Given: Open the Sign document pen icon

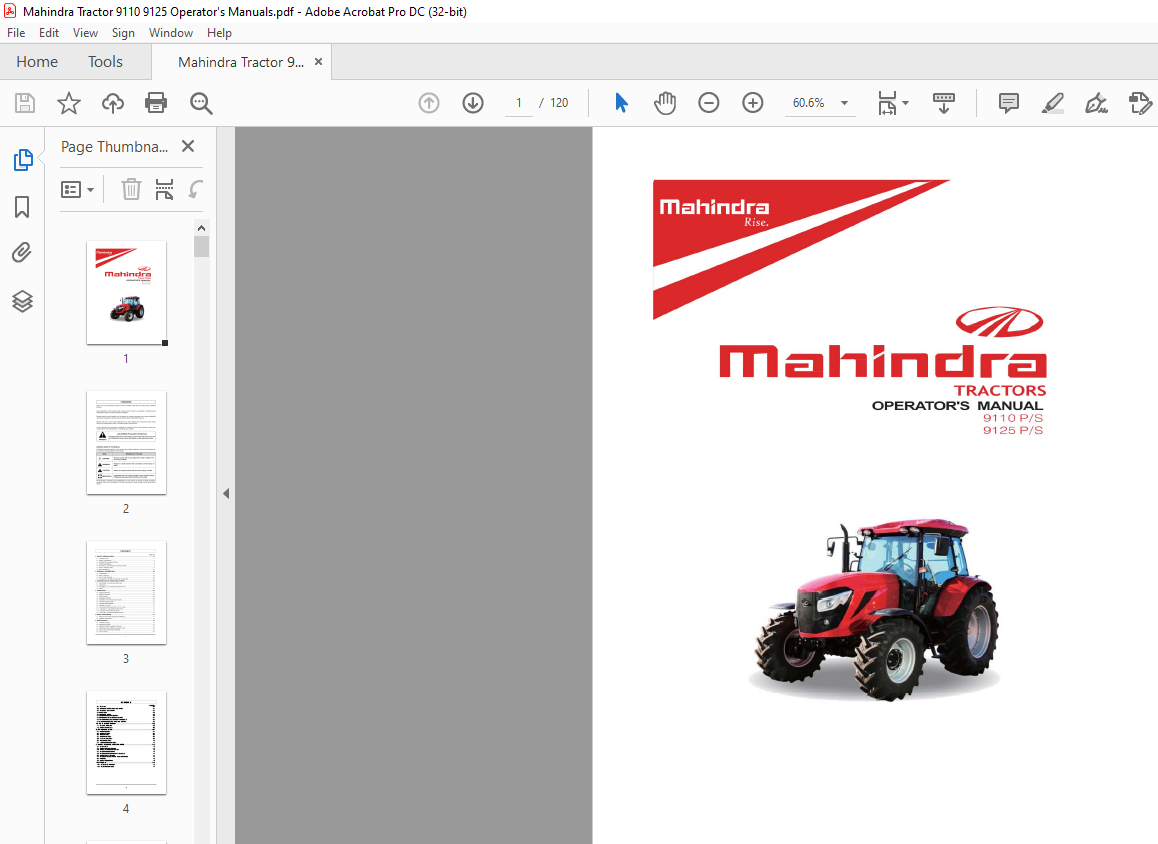Looking at the screenshot, I should (1096, 103).
